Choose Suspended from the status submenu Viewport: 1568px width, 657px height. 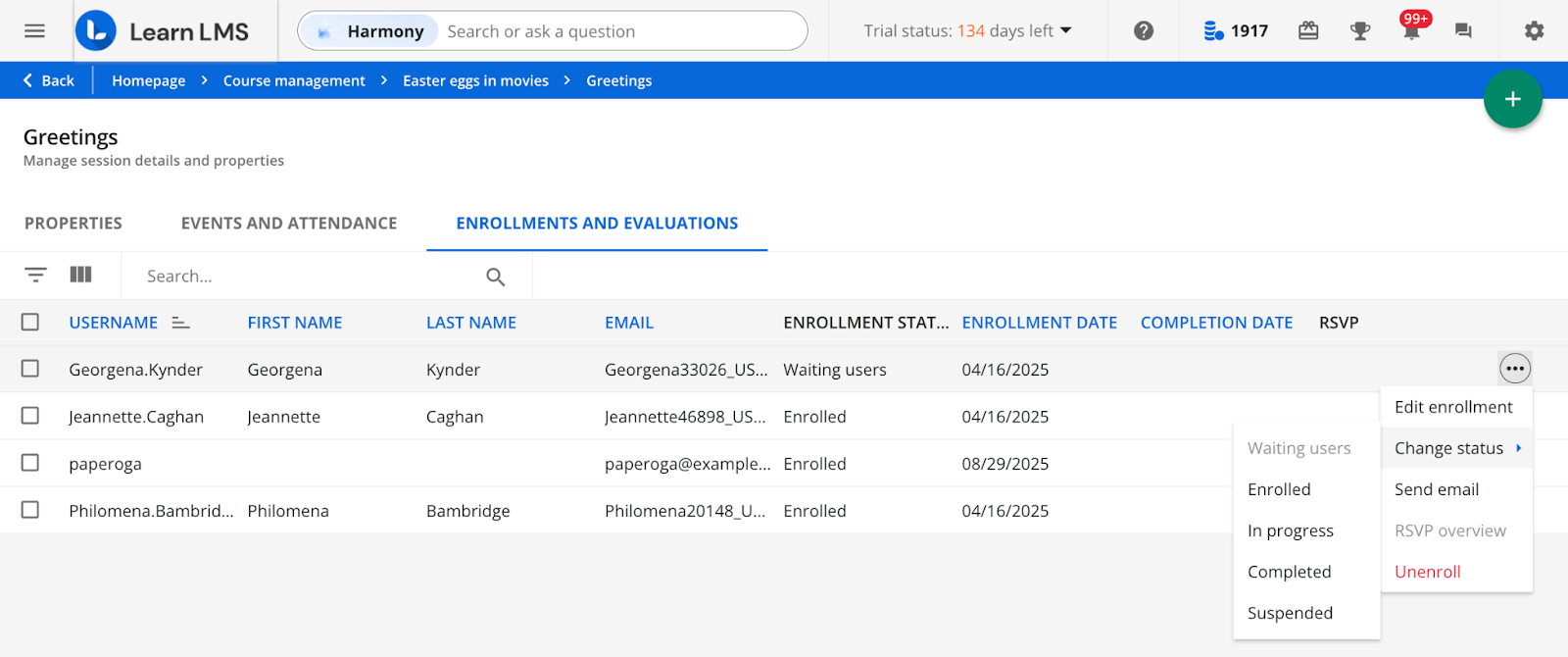(1290, 613)
